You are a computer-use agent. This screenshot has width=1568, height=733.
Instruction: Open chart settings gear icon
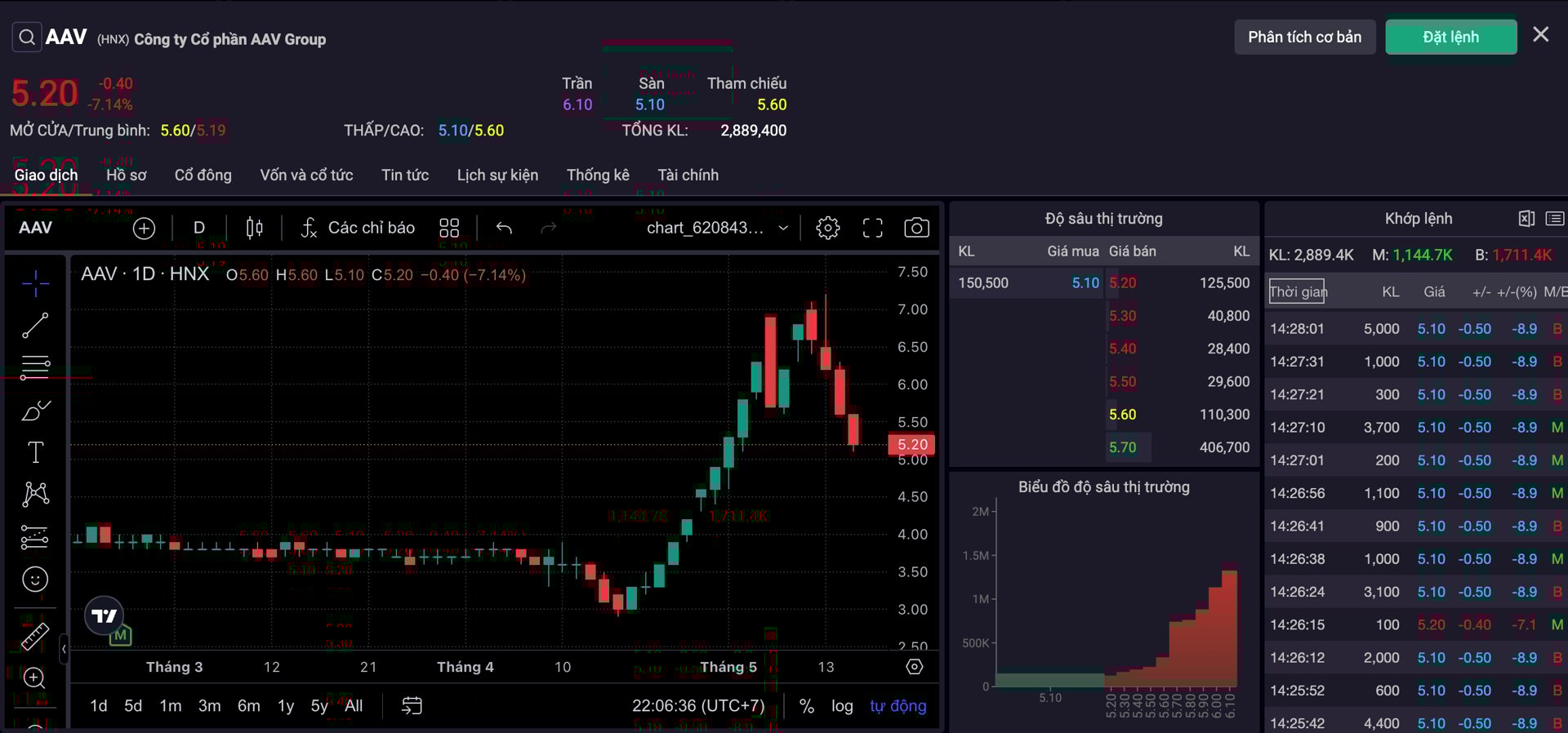(x=827, y=229)
